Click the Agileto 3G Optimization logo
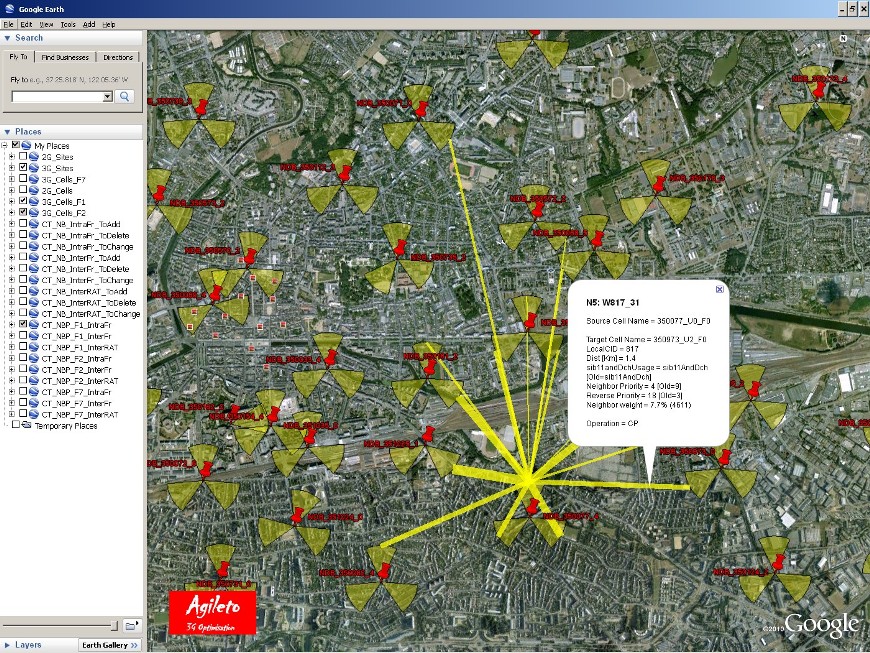 (213, 612)
